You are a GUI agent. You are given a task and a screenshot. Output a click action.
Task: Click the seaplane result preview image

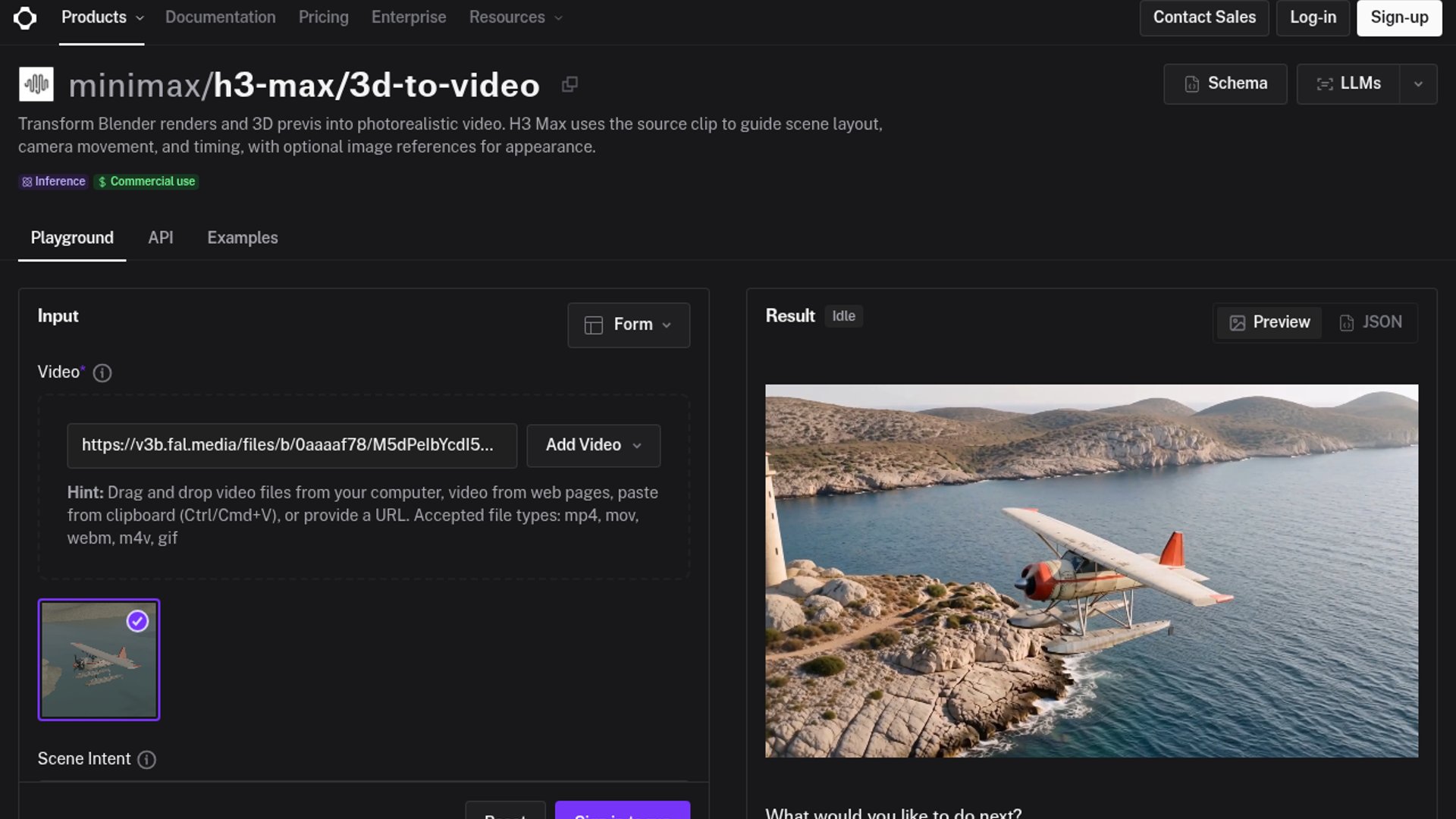tap(1091, 571)
